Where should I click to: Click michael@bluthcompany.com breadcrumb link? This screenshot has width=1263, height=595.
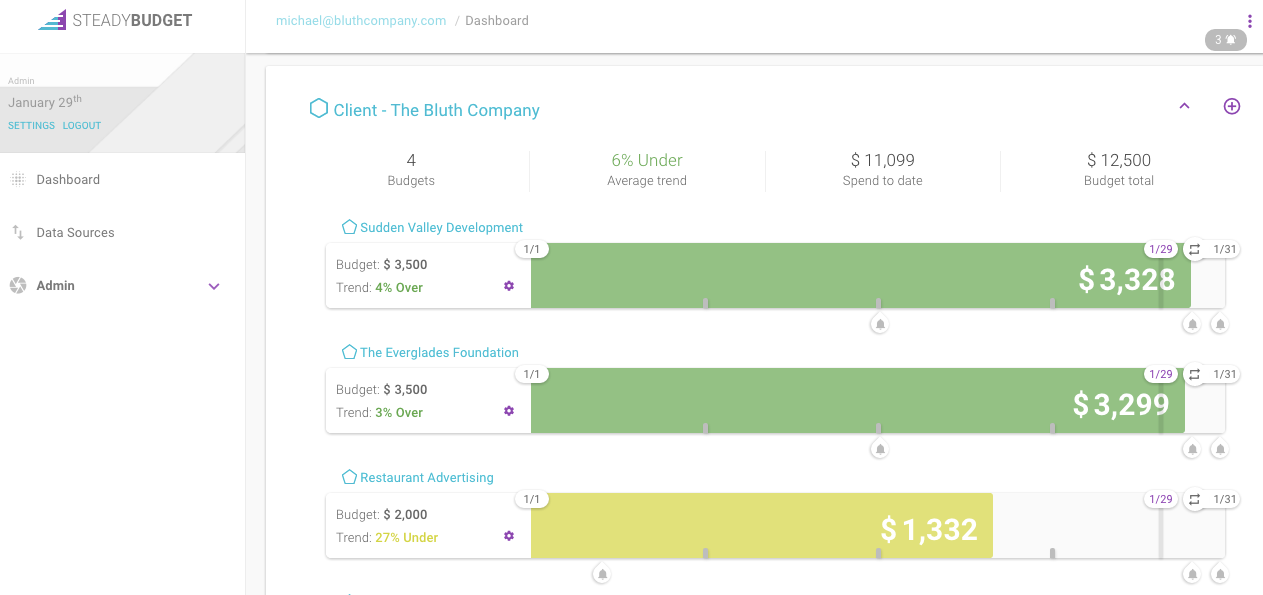pos(361,20)
